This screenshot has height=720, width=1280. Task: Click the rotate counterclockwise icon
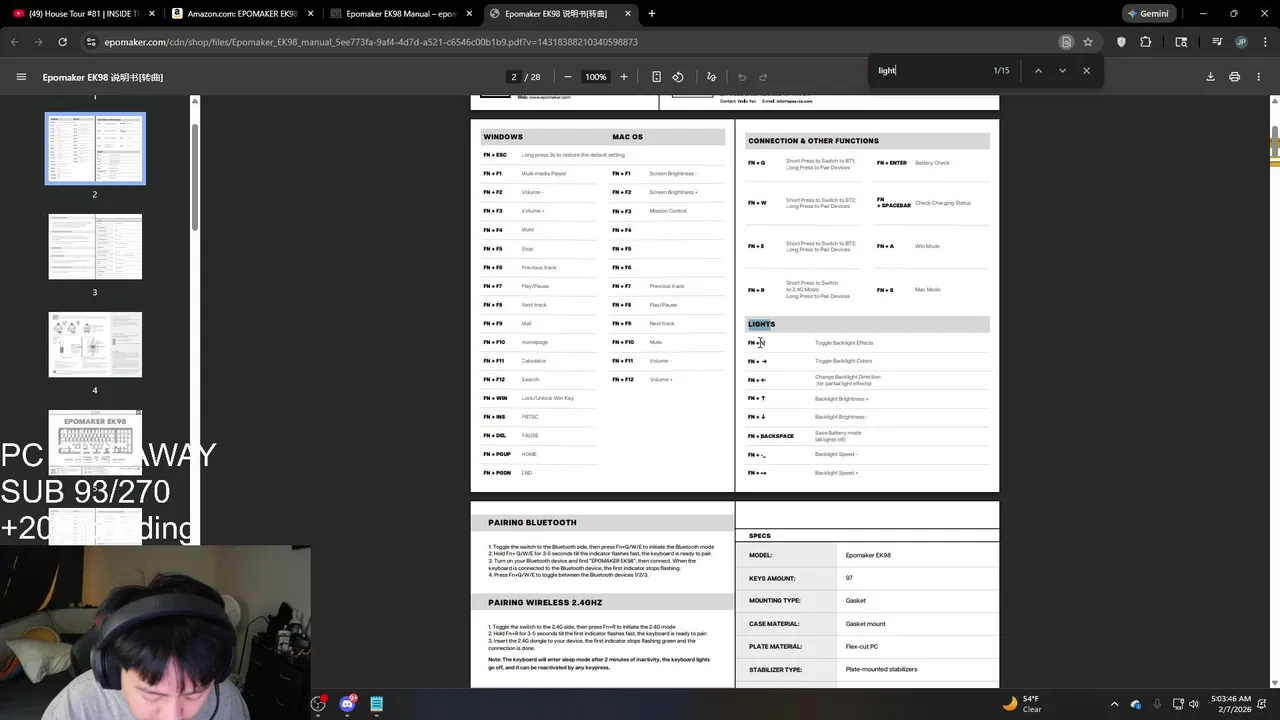678,77
